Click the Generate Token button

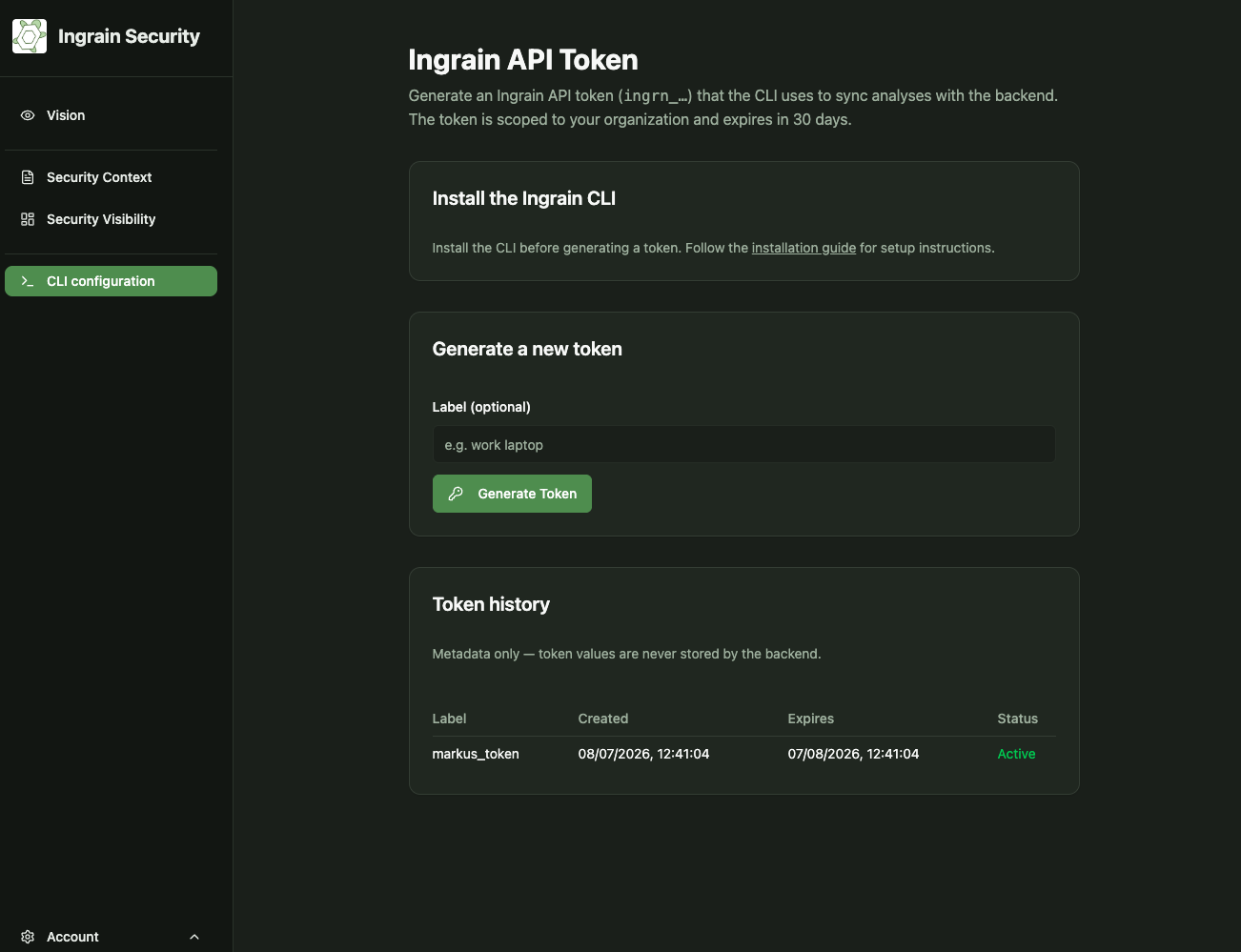pyautogui.click(x=512, y=494)
